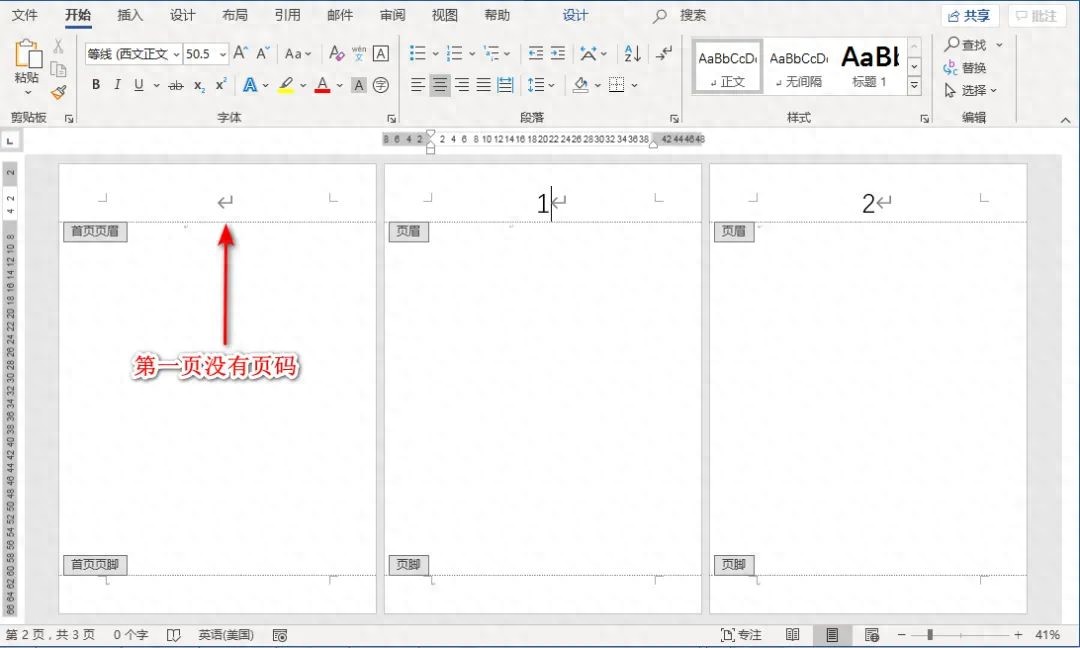Open the font name dropdown
This screenshot has height=648, width=1080.
[x=175, y=53]
